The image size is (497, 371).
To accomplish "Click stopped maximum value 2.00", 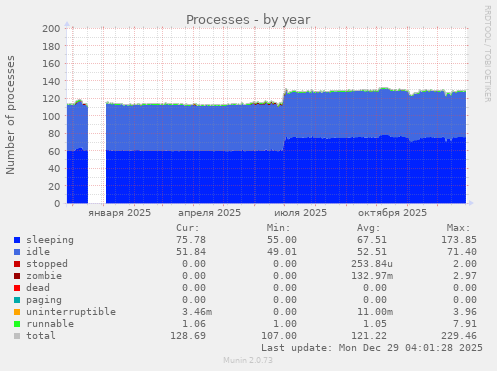I will tap(465, 264).
